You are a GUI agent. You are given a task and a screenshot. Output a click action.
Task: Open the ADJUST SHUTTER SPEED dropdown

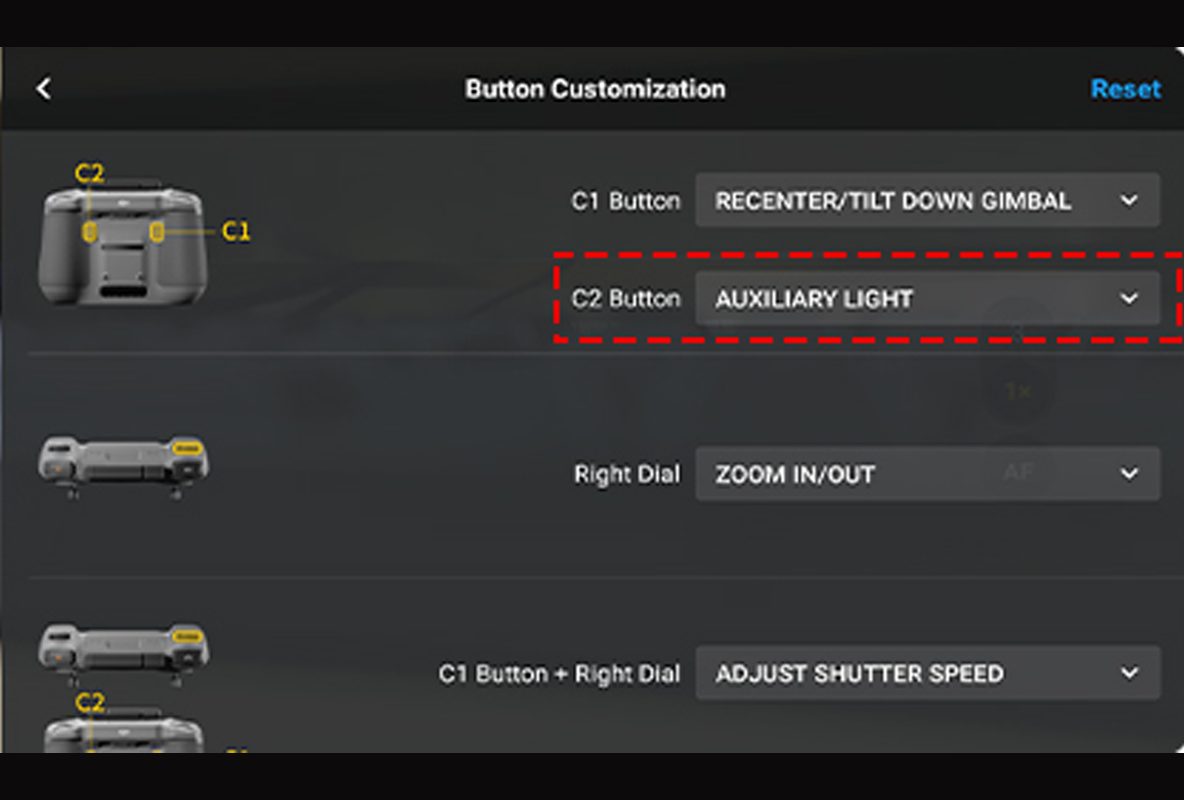tap(927, 674)
